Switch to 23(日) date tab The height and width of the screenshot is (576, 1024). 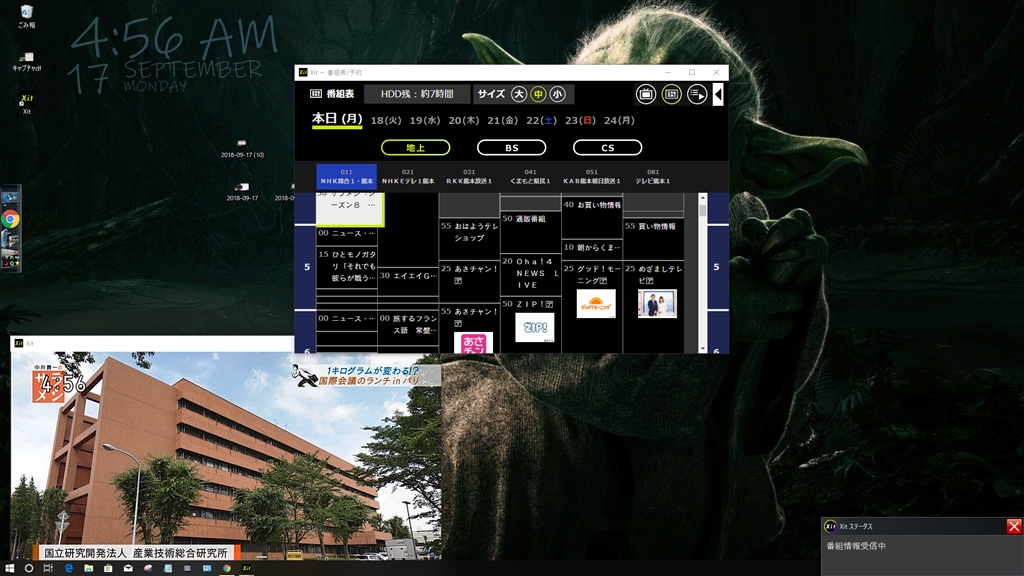click(580, 120)
